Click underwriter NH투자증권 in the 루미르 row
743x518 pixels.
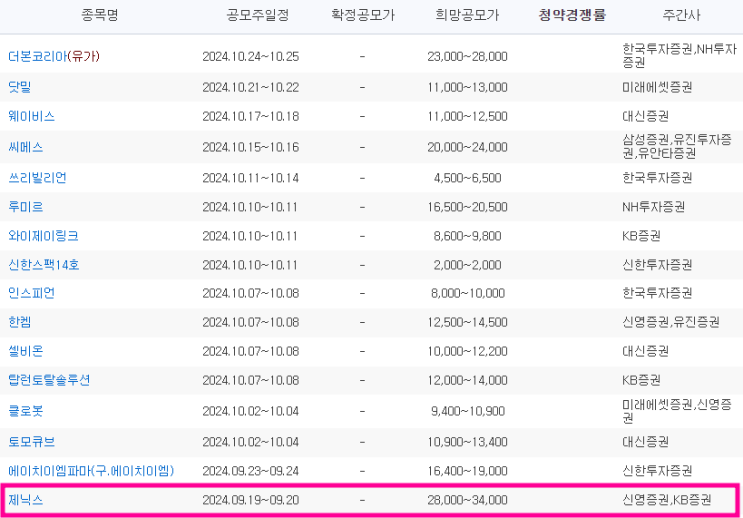click(653, 207)
